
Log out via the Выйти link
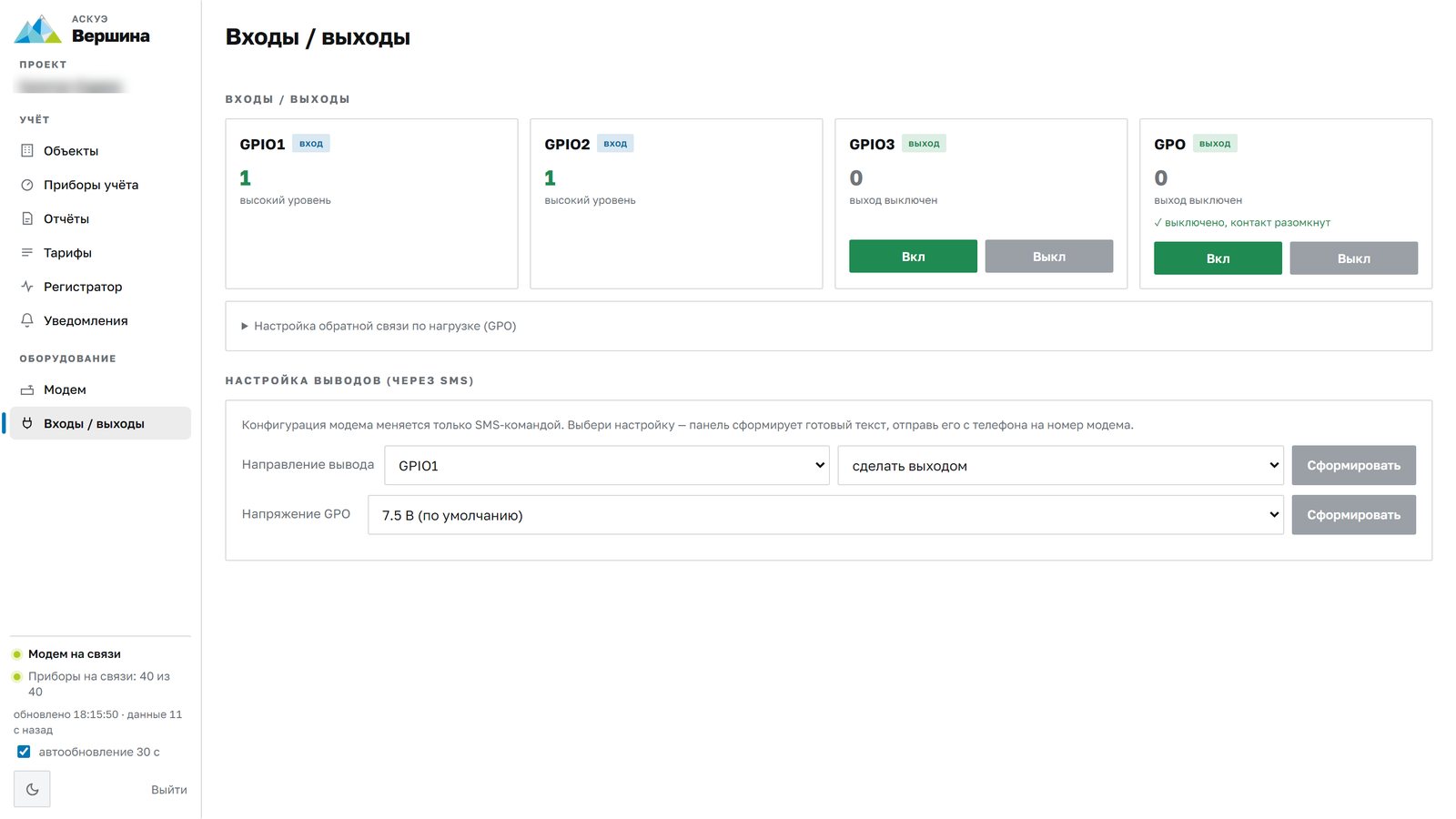coord(168,790)
